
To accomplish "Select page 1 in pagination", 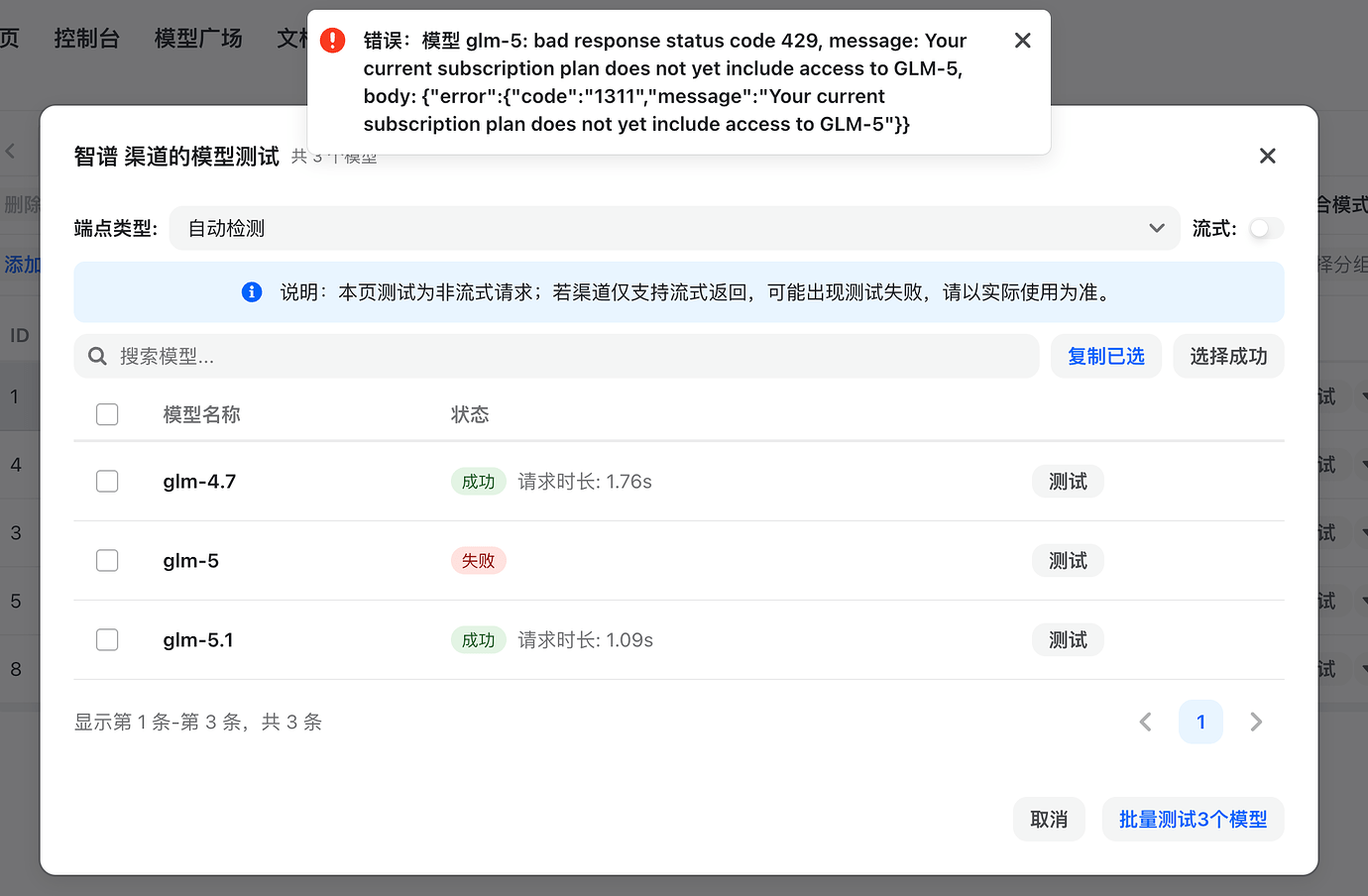I will coord(1200,722).
